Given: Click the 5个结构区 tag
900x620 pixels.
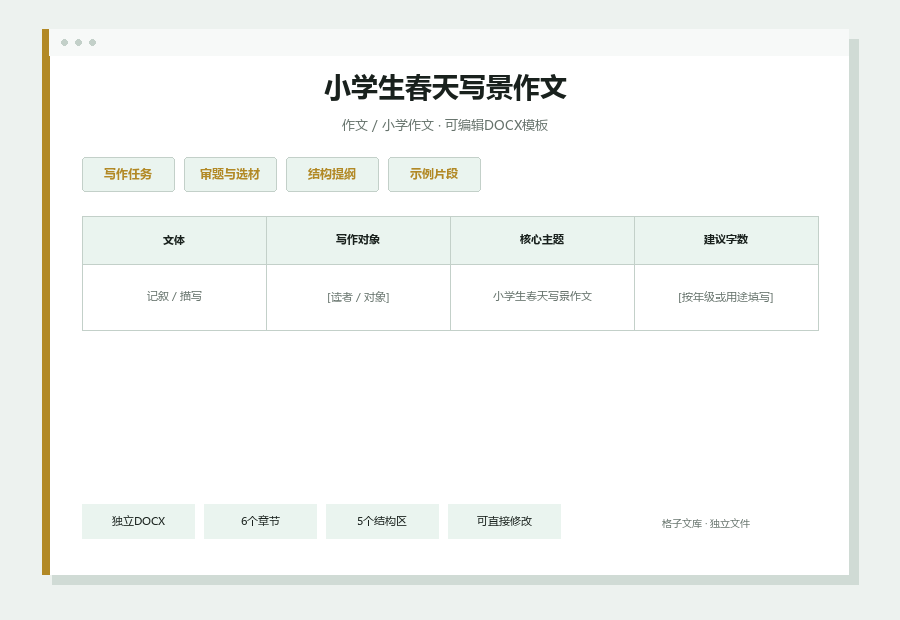Looking at the screenshot, I should [x=382, y=521].
